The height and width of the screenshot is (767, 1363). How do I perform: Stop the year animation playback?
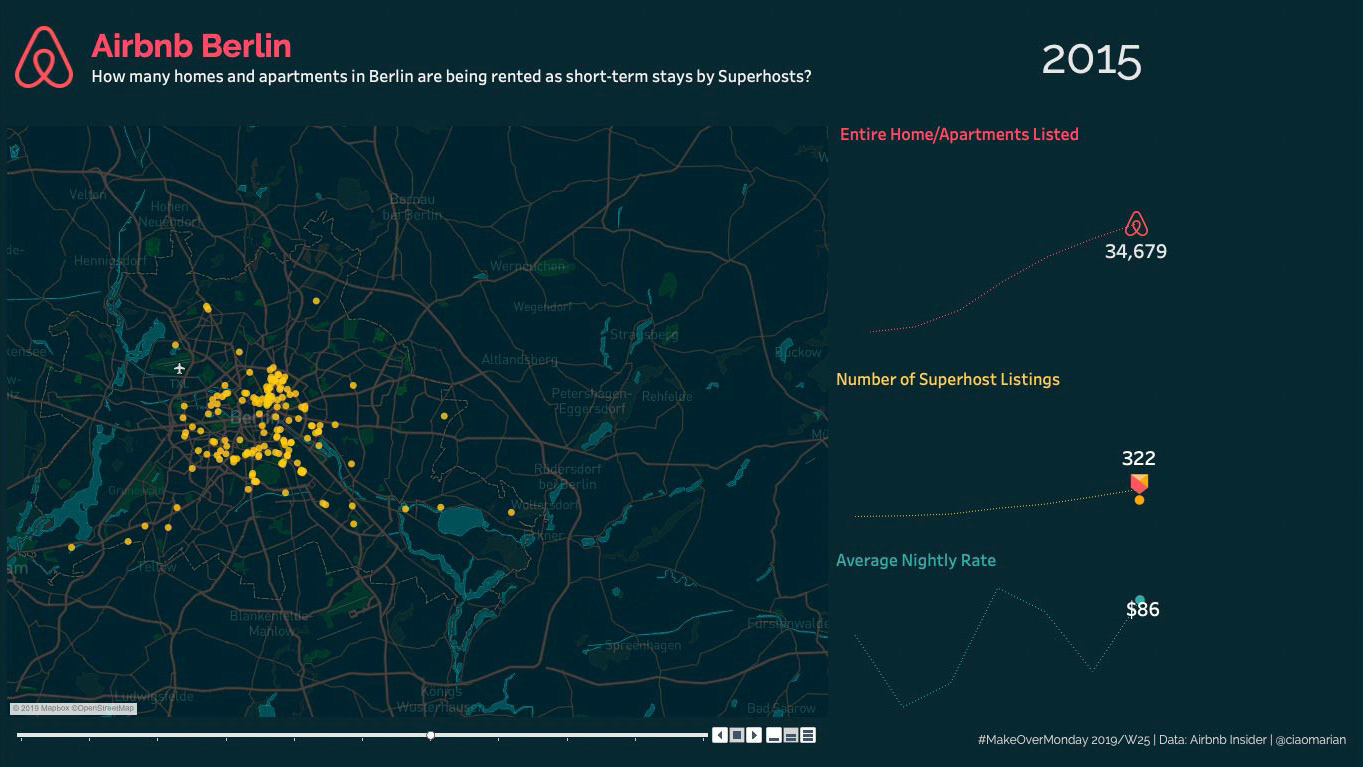tap(737, 735)
